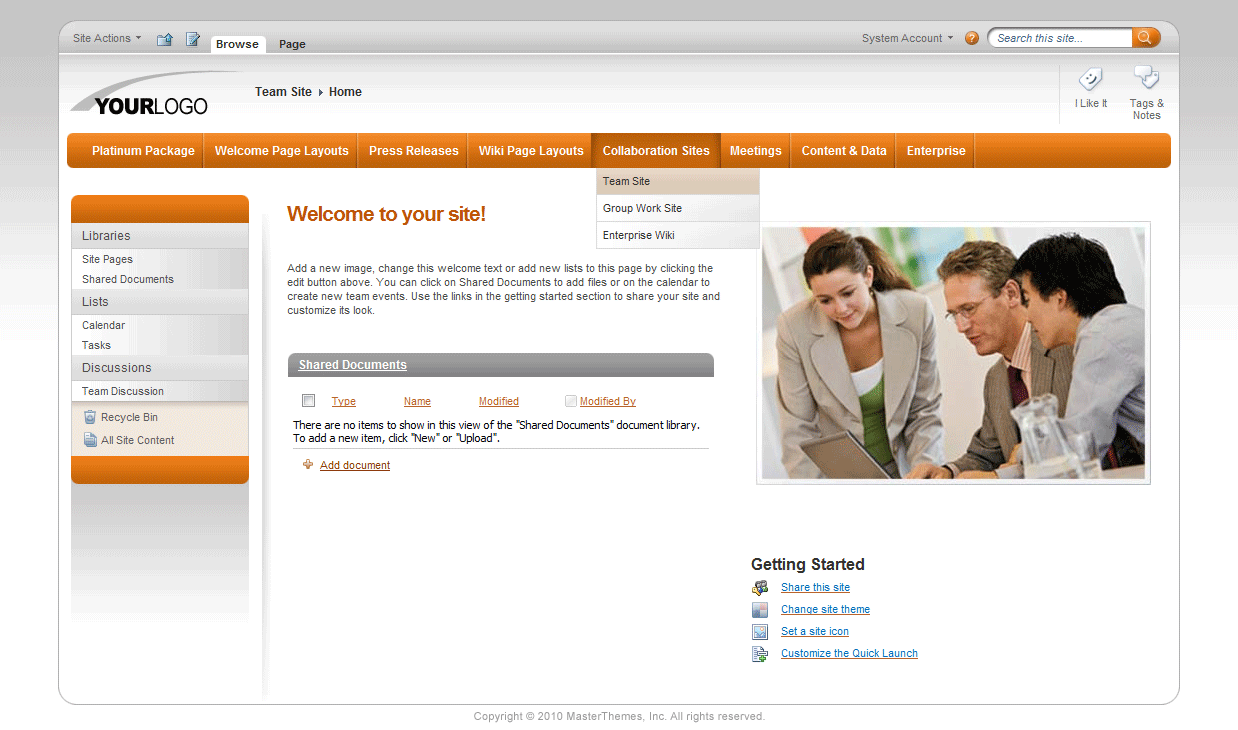1238x730 pixels.
Task: Open the Site Actions dropdown
Action: pyautogui.click(x=105, y=37)
